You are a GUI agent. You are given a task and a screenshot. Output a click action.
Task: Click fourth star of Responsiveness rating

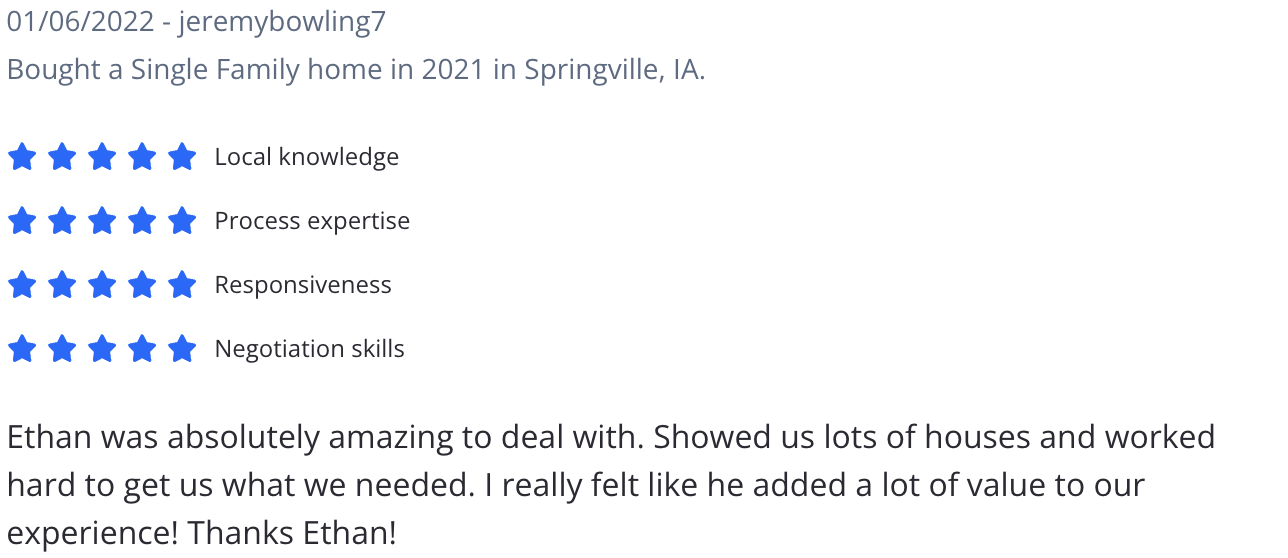click(142, 285)
